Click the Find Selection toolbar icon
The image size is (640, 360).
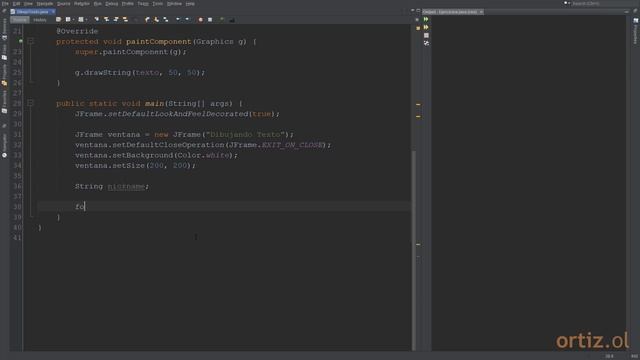97,19
